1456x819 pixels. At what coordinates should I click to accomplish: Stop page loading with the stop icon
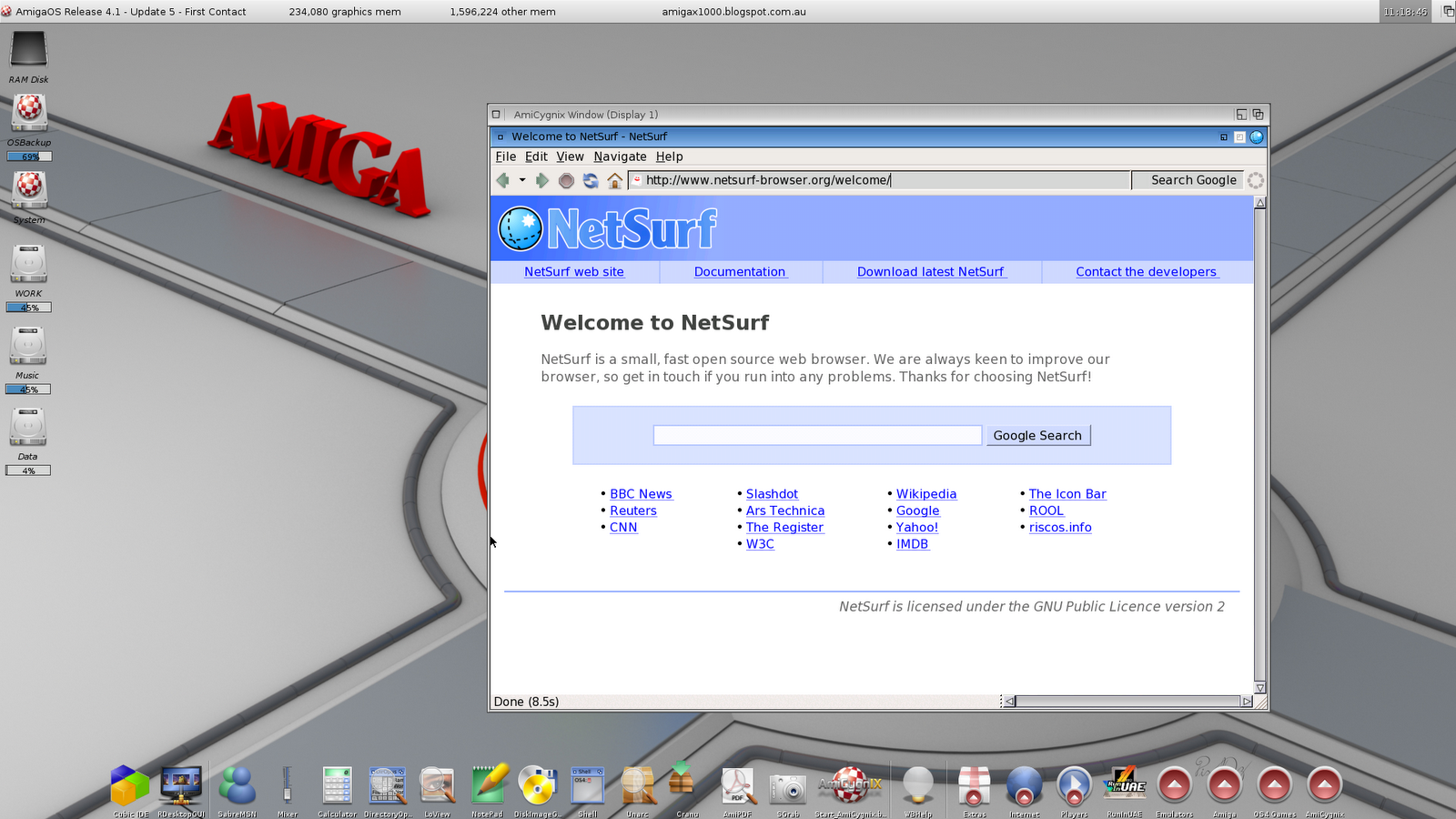(x=566, y=180)
